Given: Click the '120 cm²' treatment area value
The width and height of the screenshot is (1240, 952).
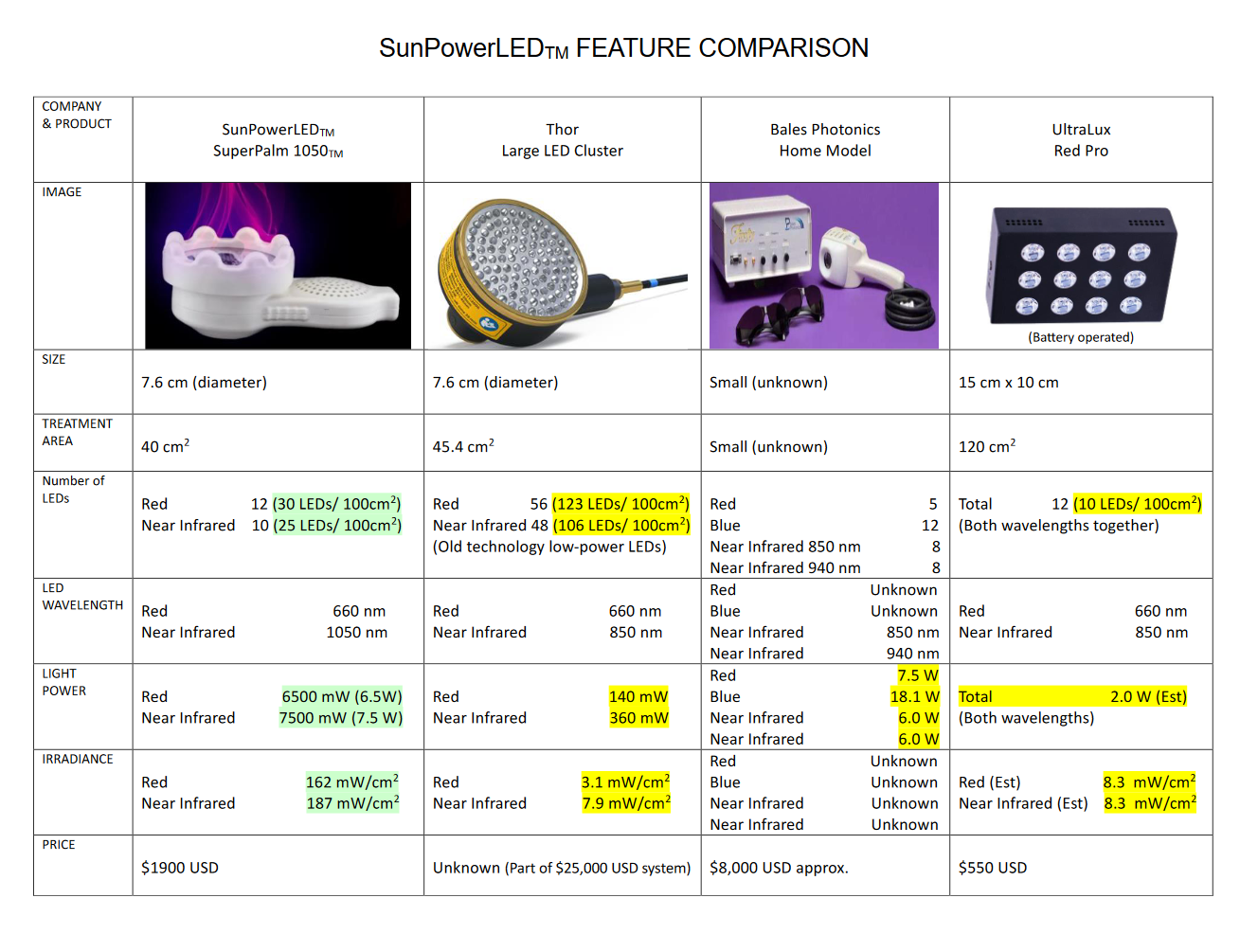Looking at the screenshot, I should [987, 446].
